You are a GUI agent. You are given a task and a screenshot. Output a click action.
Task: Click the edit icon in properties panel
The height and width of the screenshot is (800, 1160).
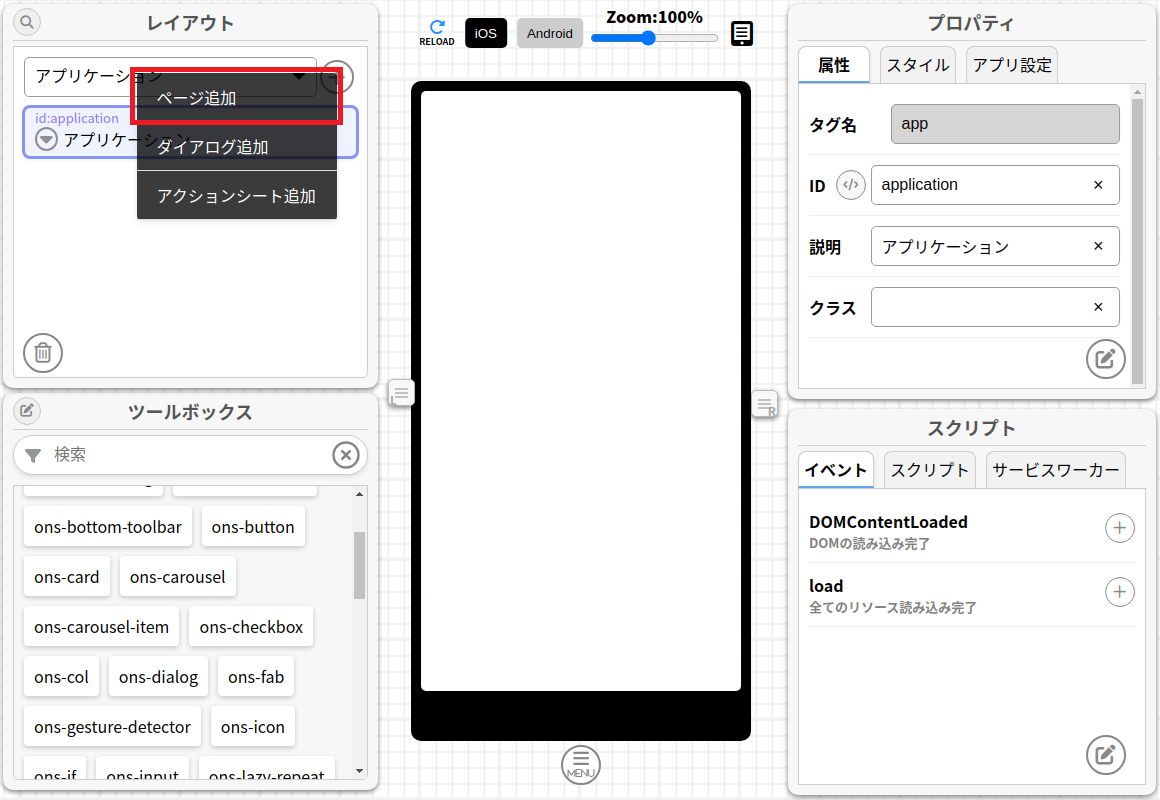point(1105,359)
